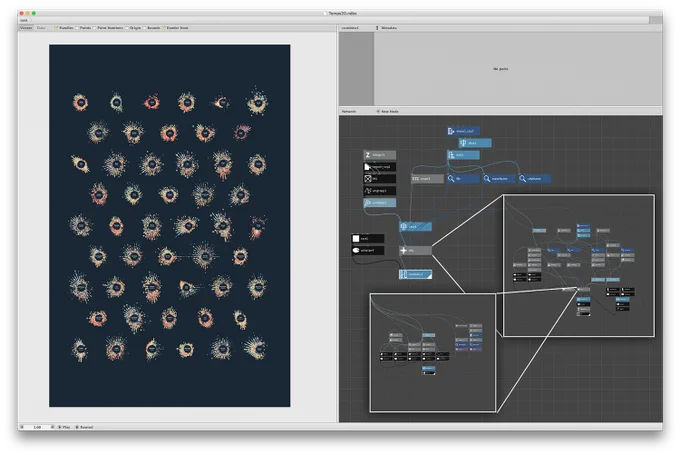Select the middle magnifier lookup node
Viewport: 680px width, 455px height.
(499, 179)
